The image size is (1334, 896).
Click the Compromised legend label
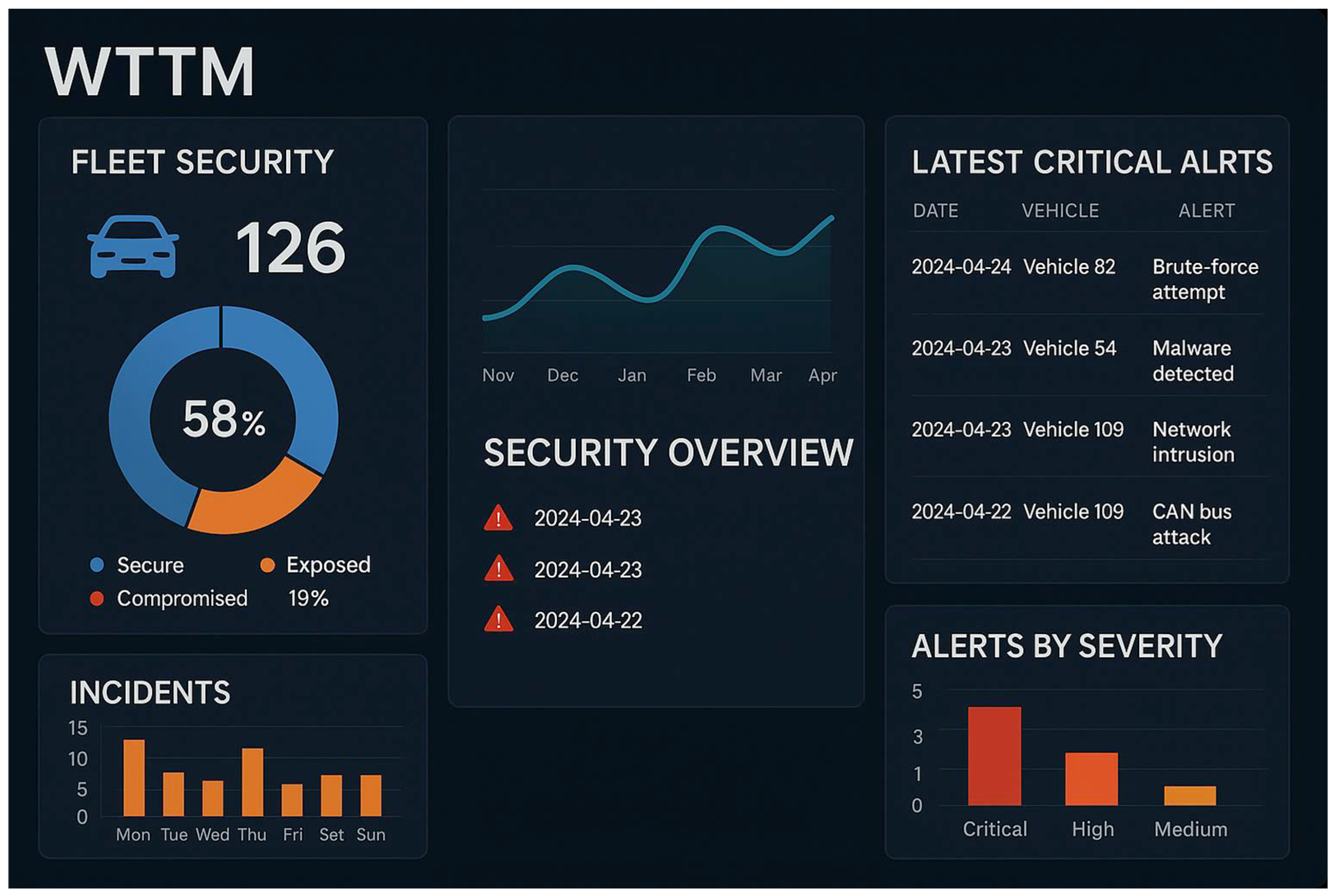coord(182,598)
